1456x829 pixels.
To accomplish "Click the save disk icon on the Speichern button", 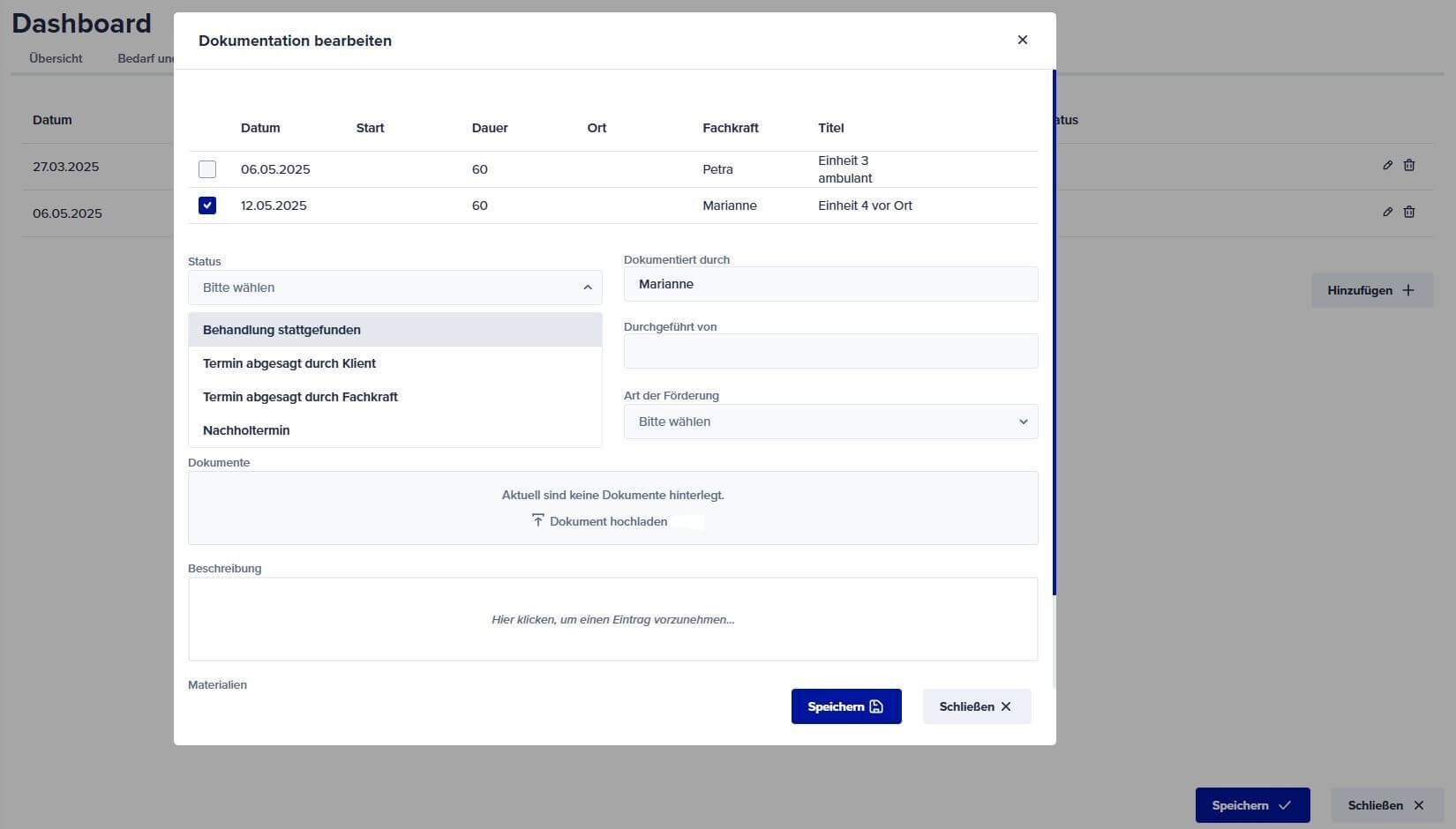I will pos(875,706).
